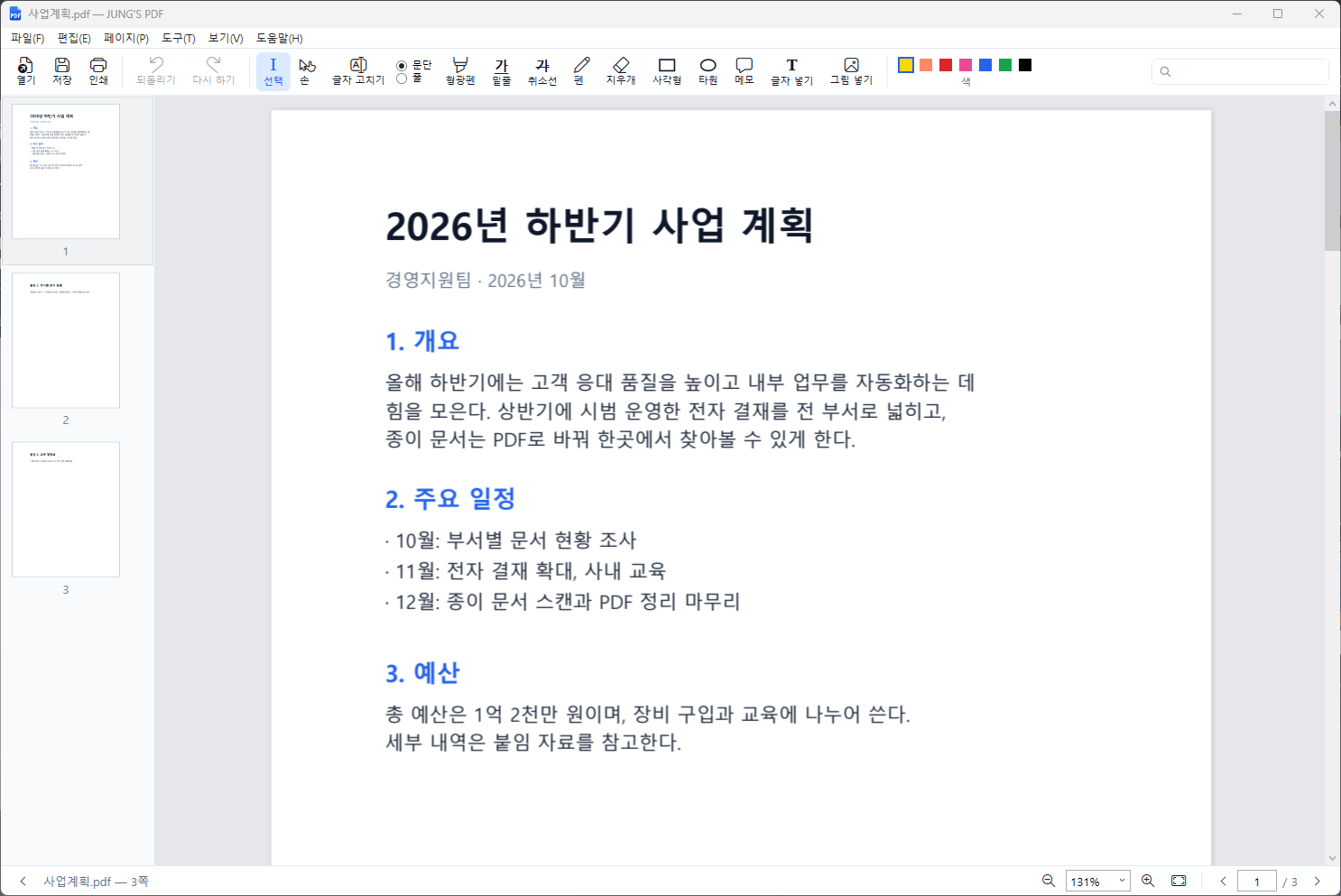This screenshot has width=1341, height=896.
Task: Activate the 손 (hand) tool
Action: [306, 71]
